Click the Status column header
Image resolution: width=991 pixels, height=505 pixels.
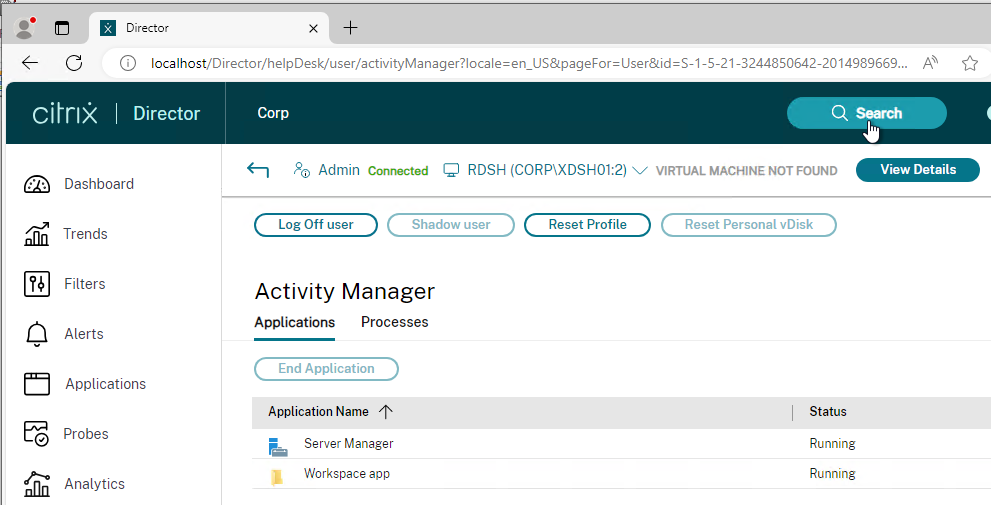[x=828, y=411]
